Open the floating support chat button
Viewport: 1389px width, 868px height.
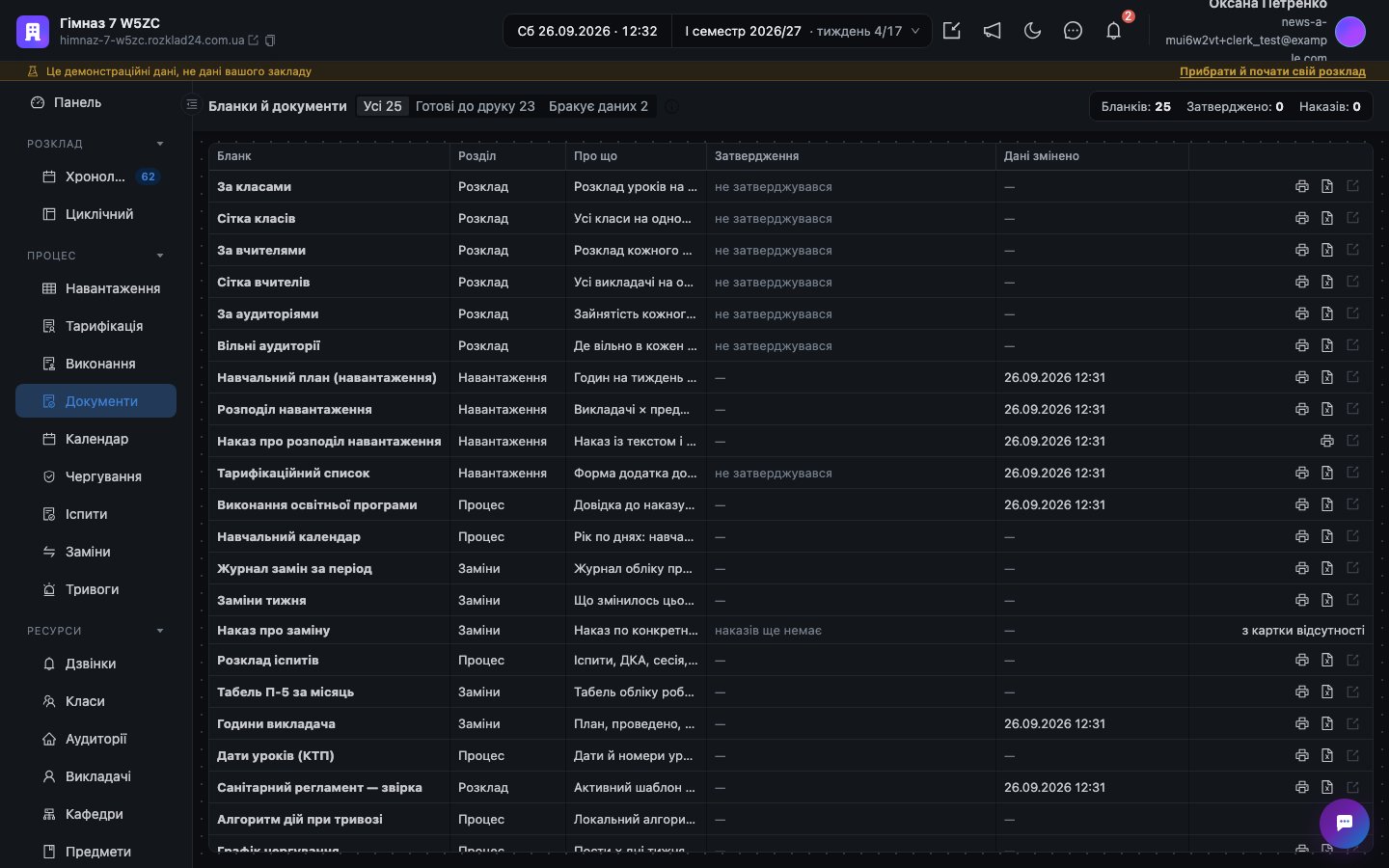1345,824
